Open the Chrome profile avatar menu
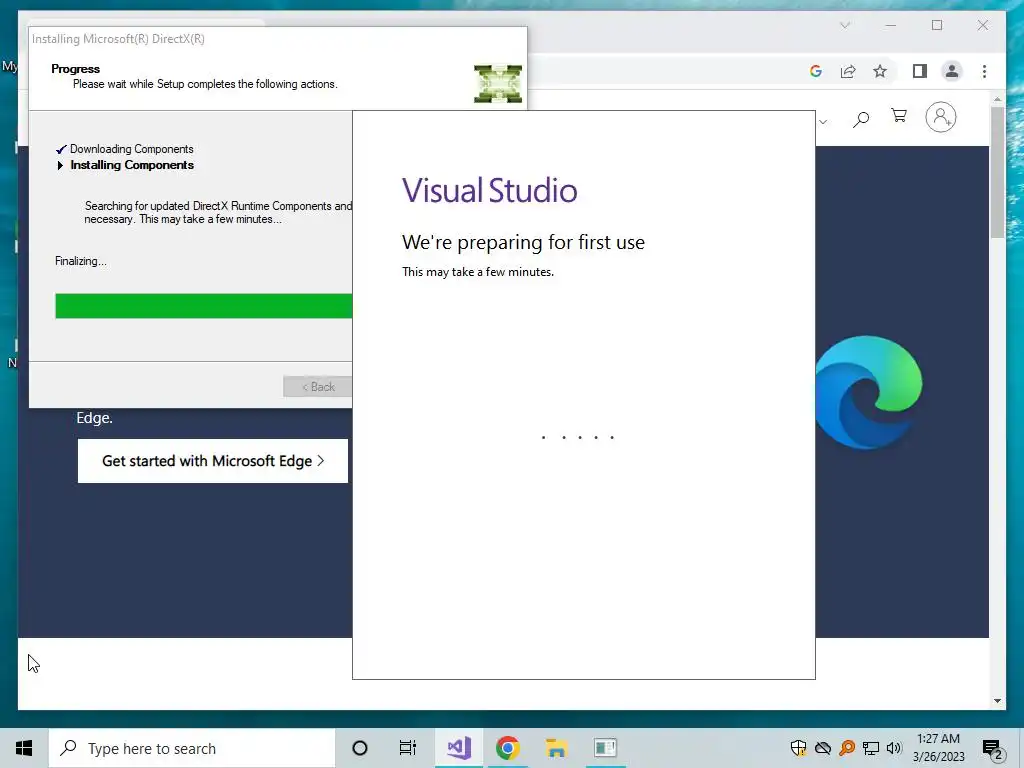Screen dimensions: 1024x768 point(952,71)
